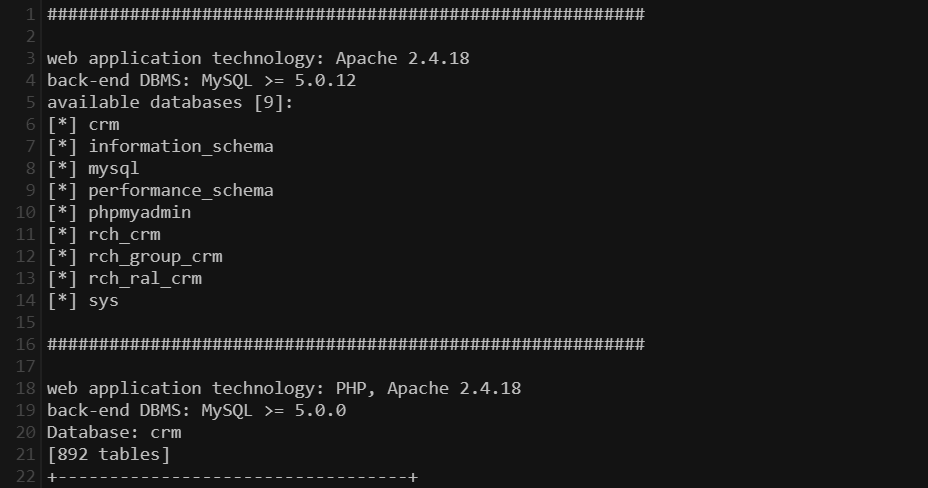The width and height of the screenshot is (928, 488).
Task: Click line number 1 in the gutter
Action: pyautogui.click(x=30, y=14)
